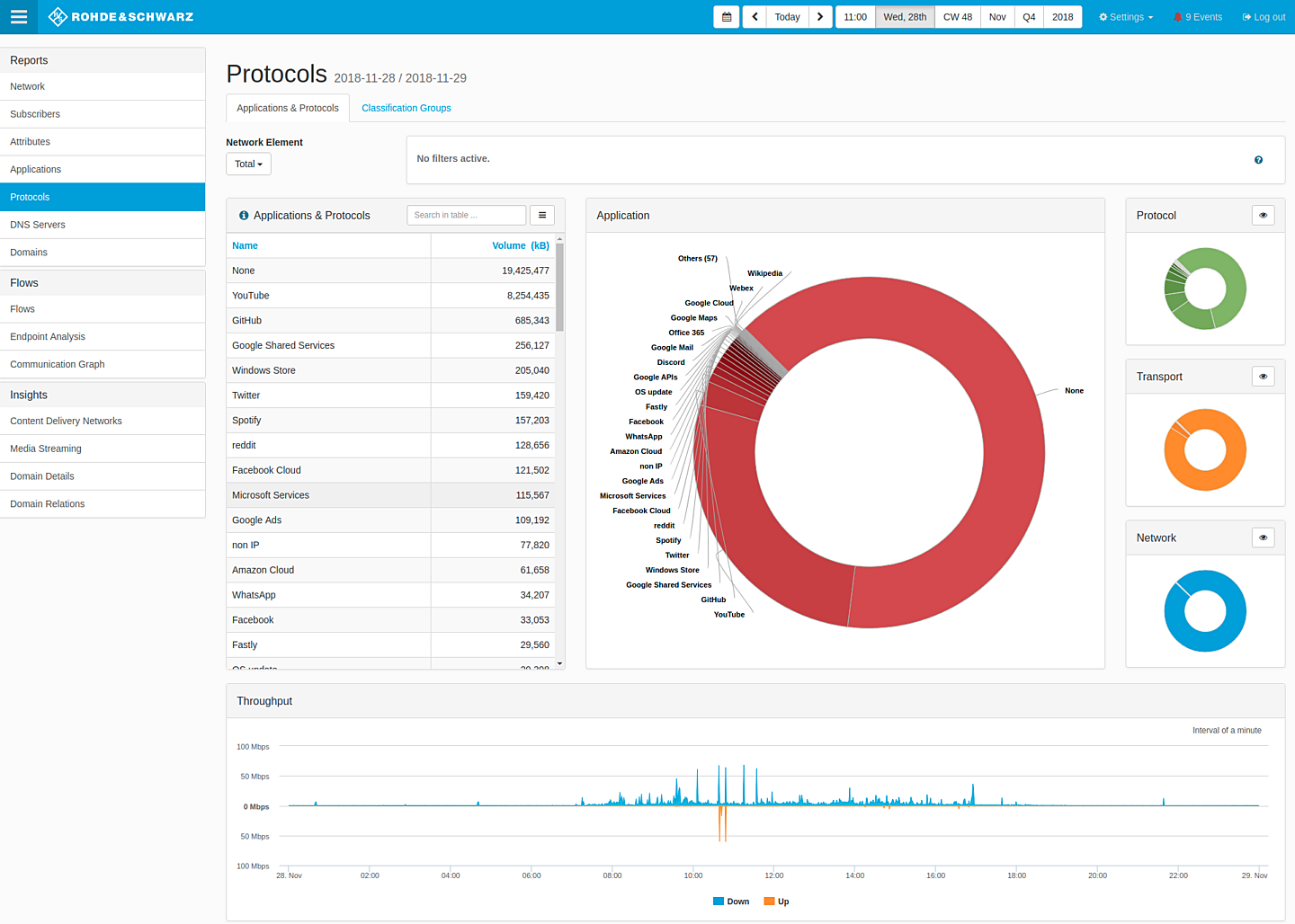Click the Rohde & Schwarz logo
Screen dimensions: 1295x924
click(x=121, y=16)
